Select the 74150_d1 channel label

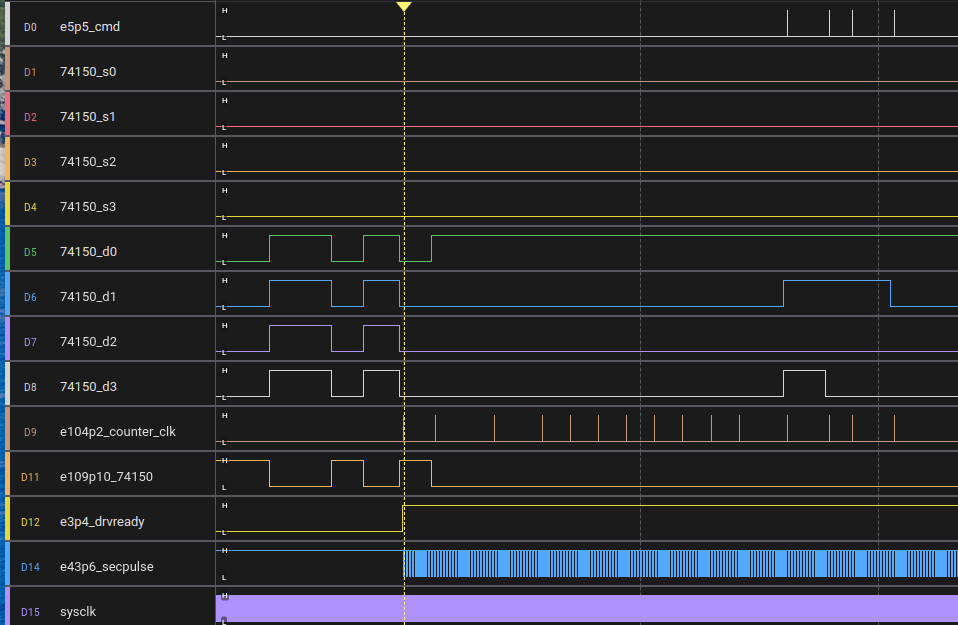pos(88,297)
